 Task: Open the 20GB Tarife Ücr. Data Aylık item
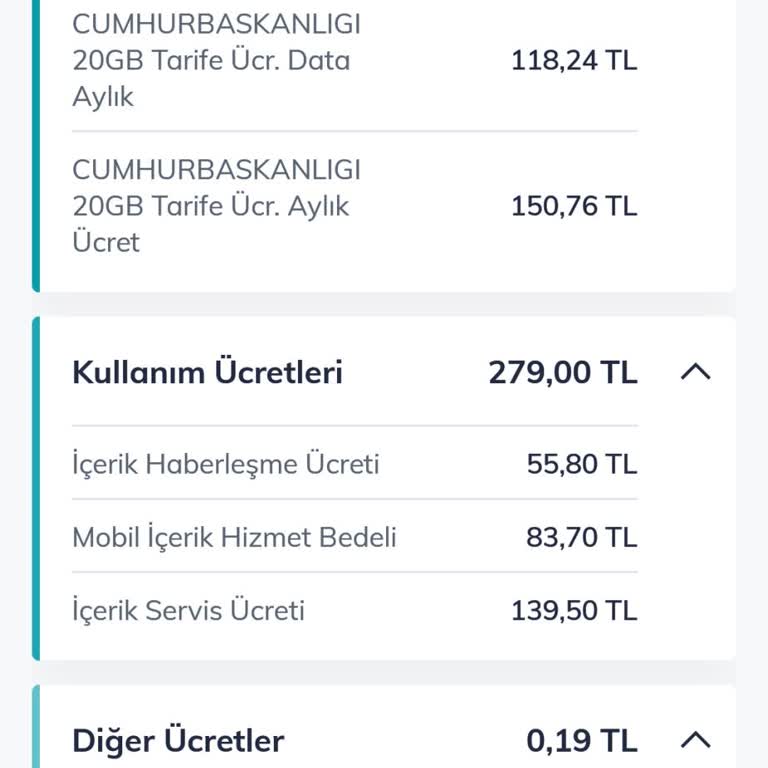216,61
